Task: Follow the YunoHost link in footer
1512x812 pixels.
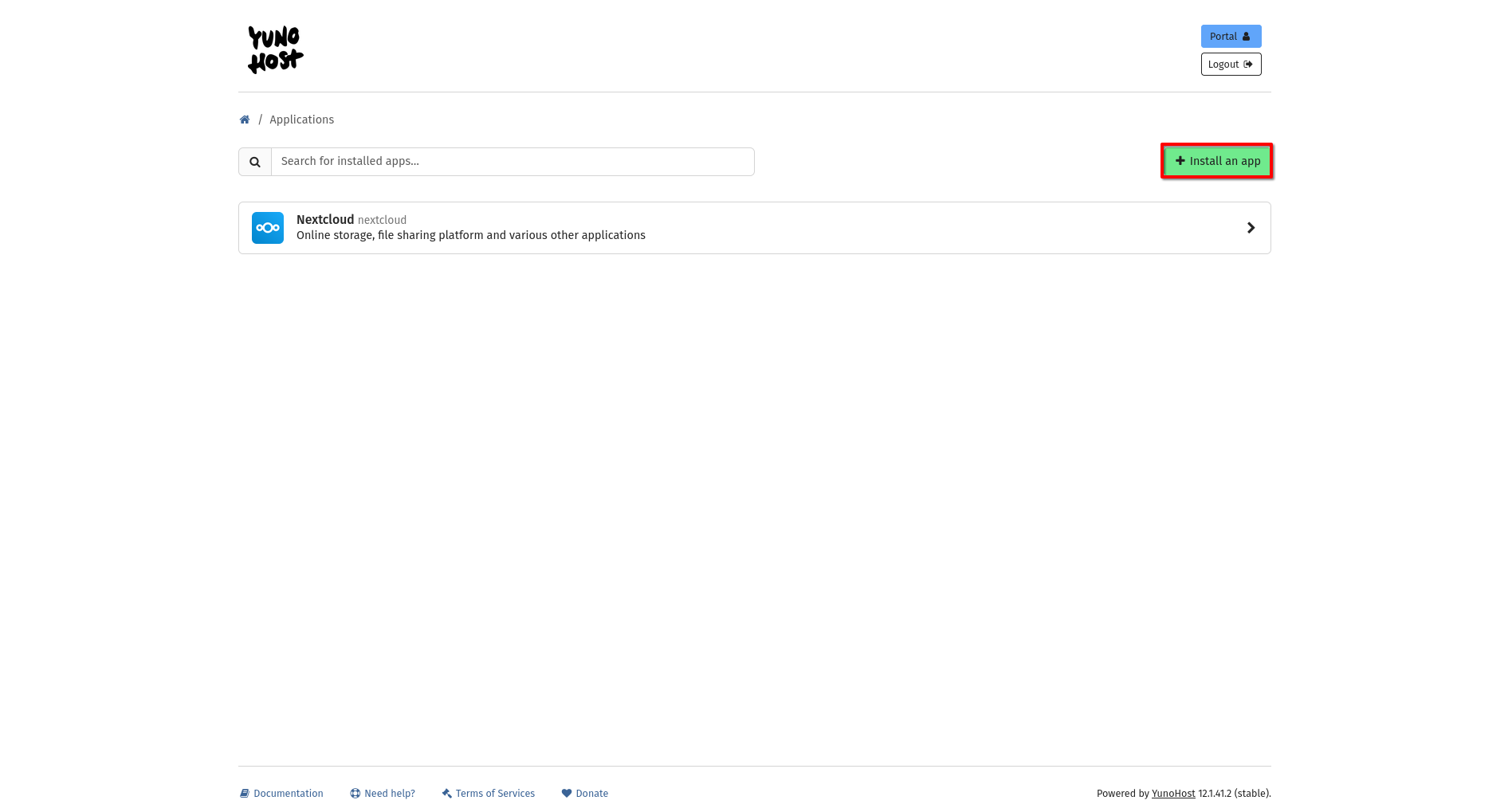Action: (1173, 794)
